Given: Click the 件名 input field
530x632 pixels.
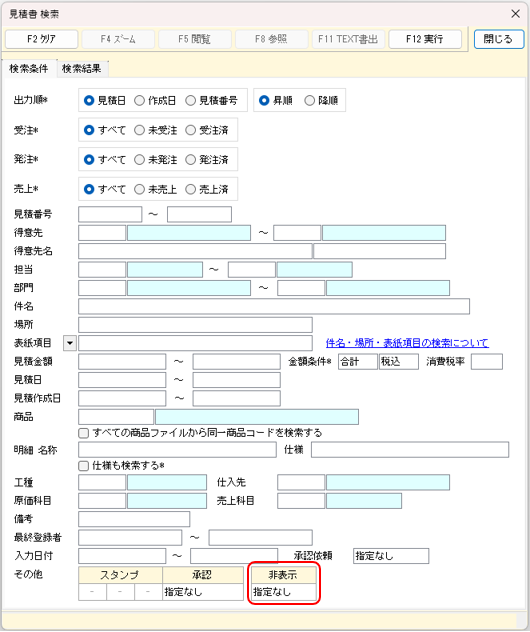Looking at the screenshot, I should (x=274, y=306).
